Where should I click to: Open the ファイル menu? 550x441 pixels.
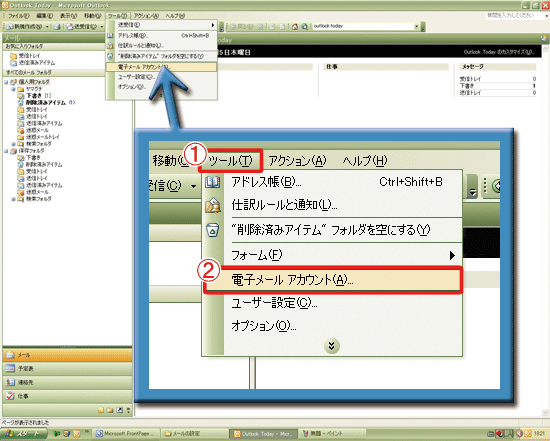point(19,16)
